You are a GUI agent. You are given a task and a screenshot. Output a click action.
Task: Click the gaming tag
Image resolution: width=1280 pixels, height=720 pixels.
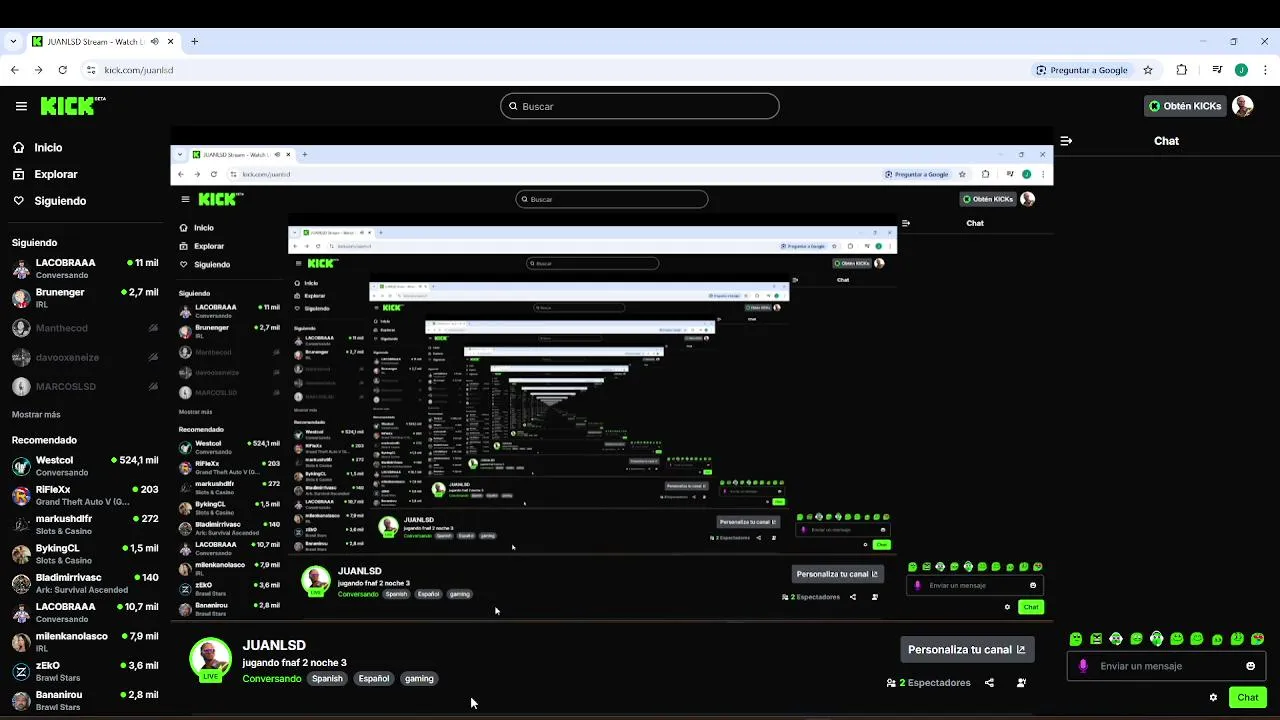[x=419, y=679]
